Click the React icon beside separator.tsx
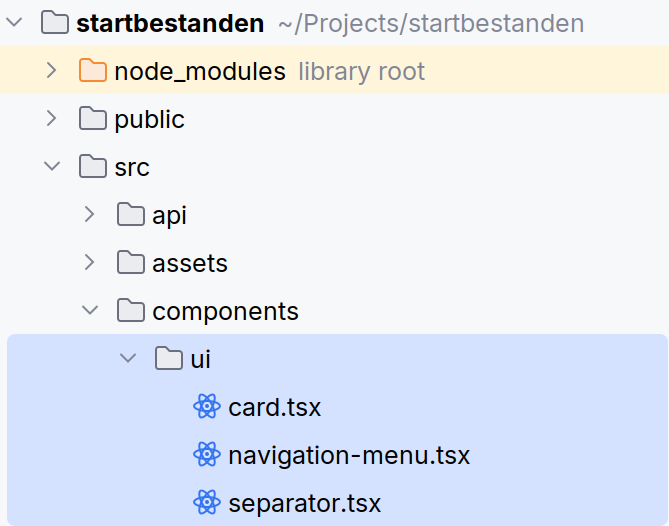The height and width of the screenshot is (526, 669). tap(206, 502)
